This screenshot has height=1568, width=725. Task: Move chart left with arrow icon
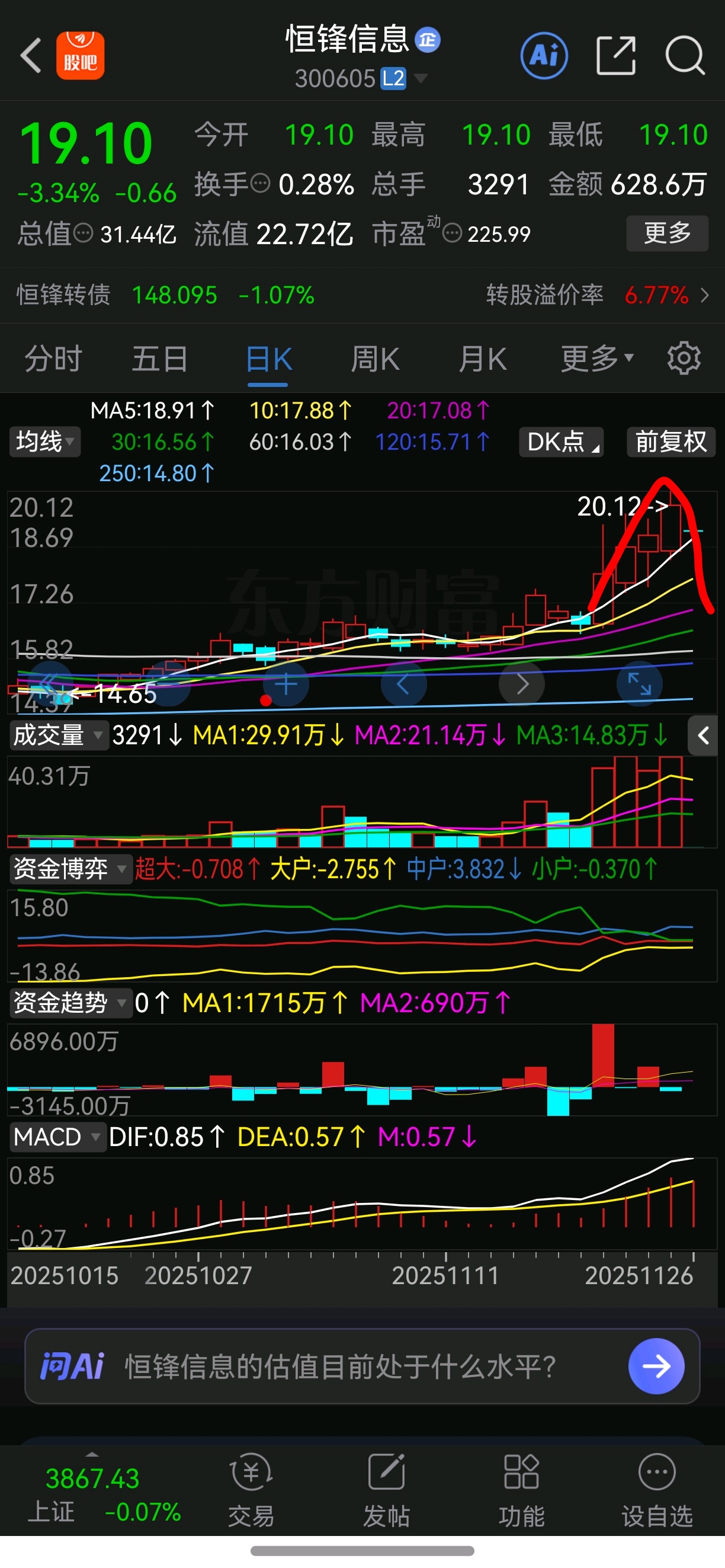point(403,684)
